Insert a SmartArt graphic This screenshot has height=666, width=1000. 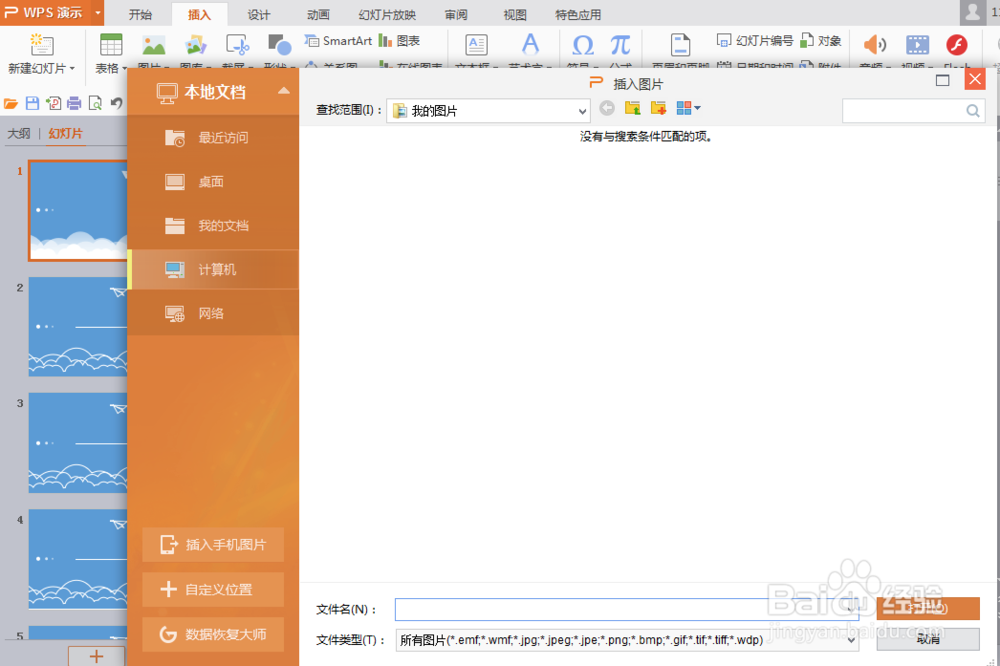coord(338,41)
